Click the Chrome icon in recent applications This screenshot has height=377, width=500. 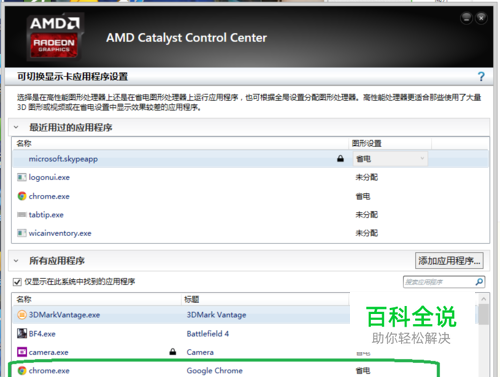click(x=22, y=196)
